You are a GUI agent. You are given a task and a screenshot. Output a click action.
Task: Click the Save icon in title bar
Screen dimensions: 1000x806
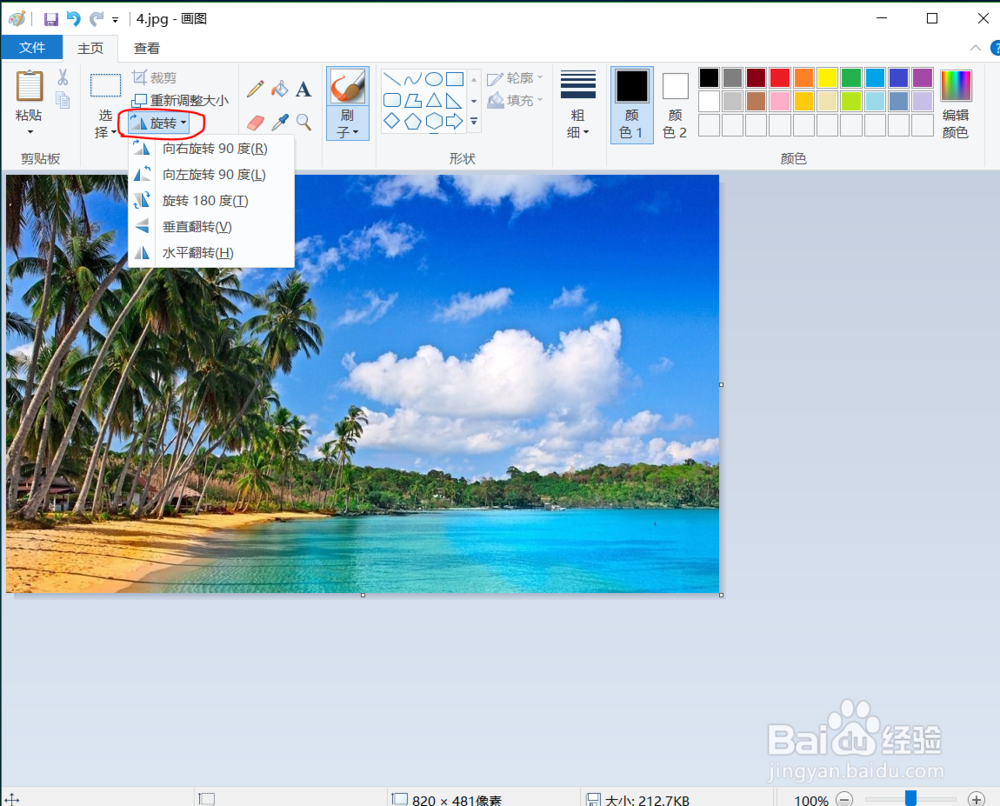tap(51, 19)
